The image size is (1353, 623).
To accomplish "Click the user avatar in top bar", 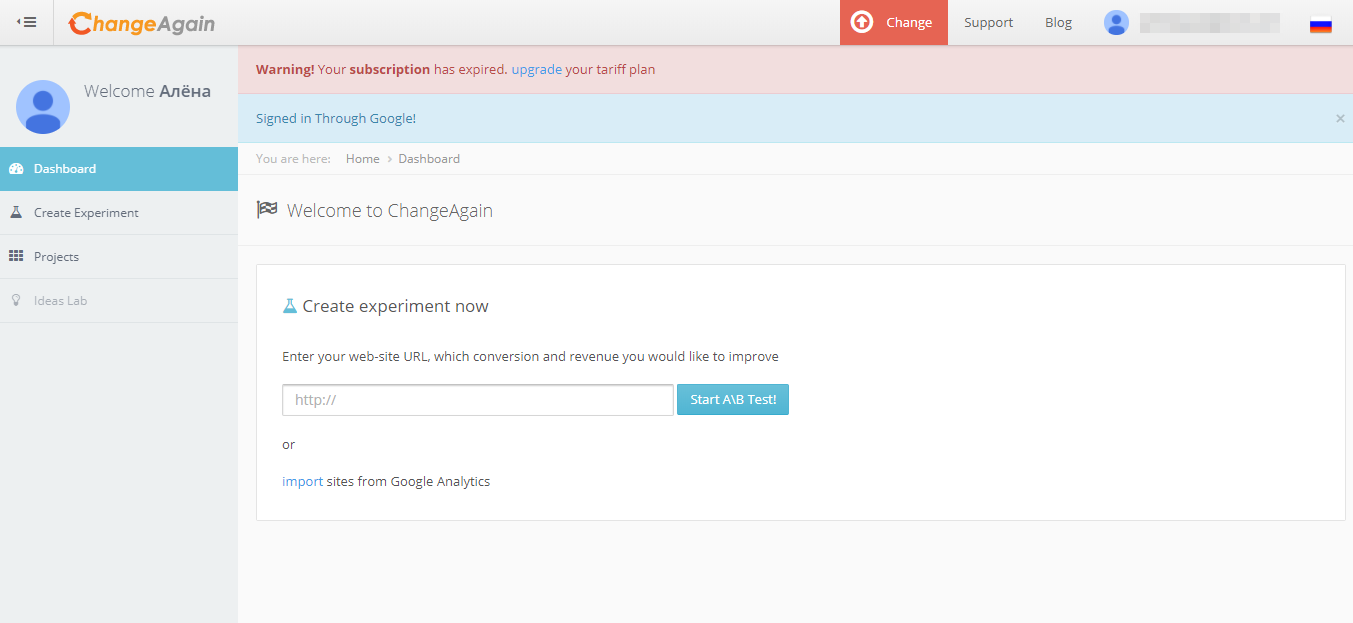I will coord(1116,22).
